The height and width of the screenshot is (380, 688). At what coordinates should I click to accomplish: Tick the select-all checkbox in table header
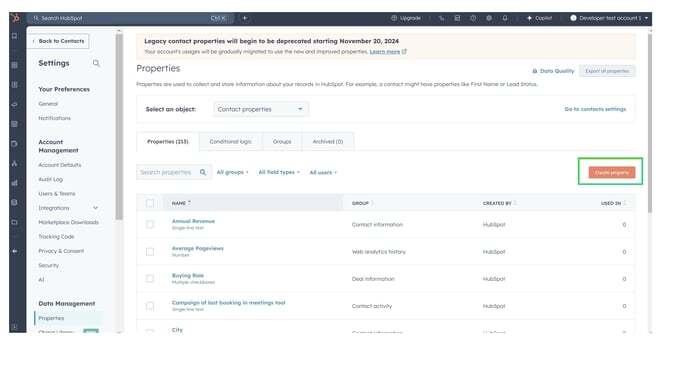(150, 203)
